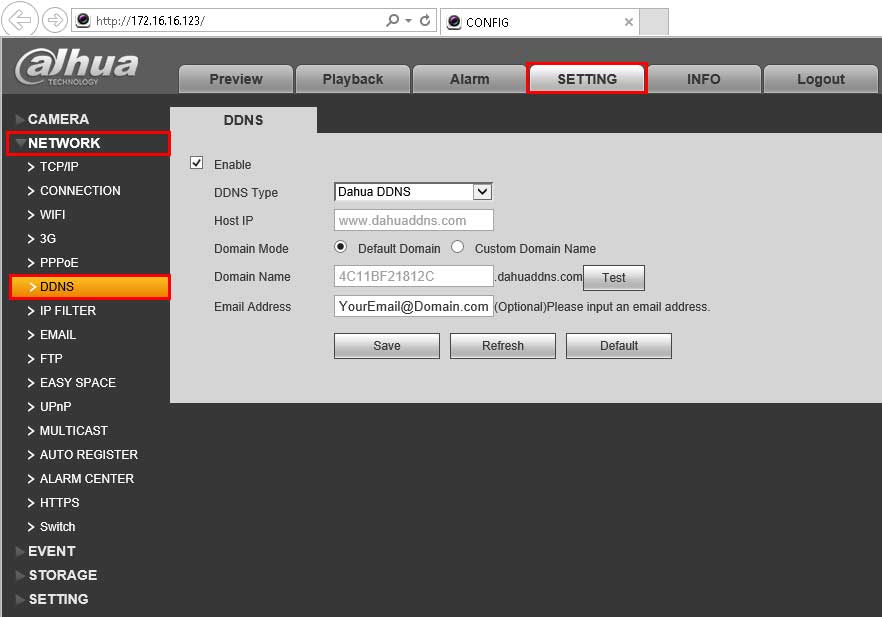882x617 pixels.
Task: Click into the Email Address field
Action: [413, 307]
